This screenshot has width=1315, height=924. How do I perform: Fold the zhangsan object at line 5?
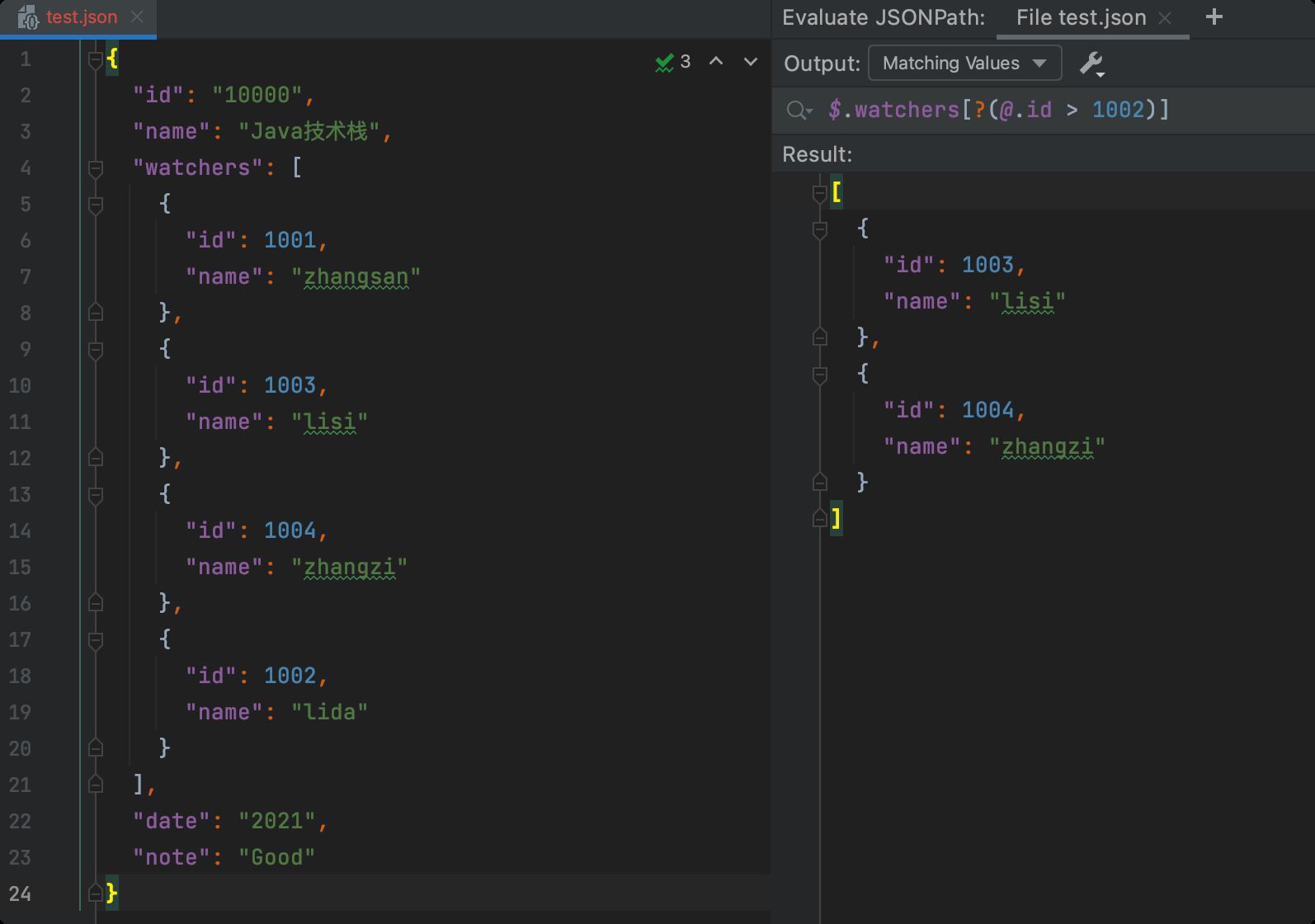(96, 205)
